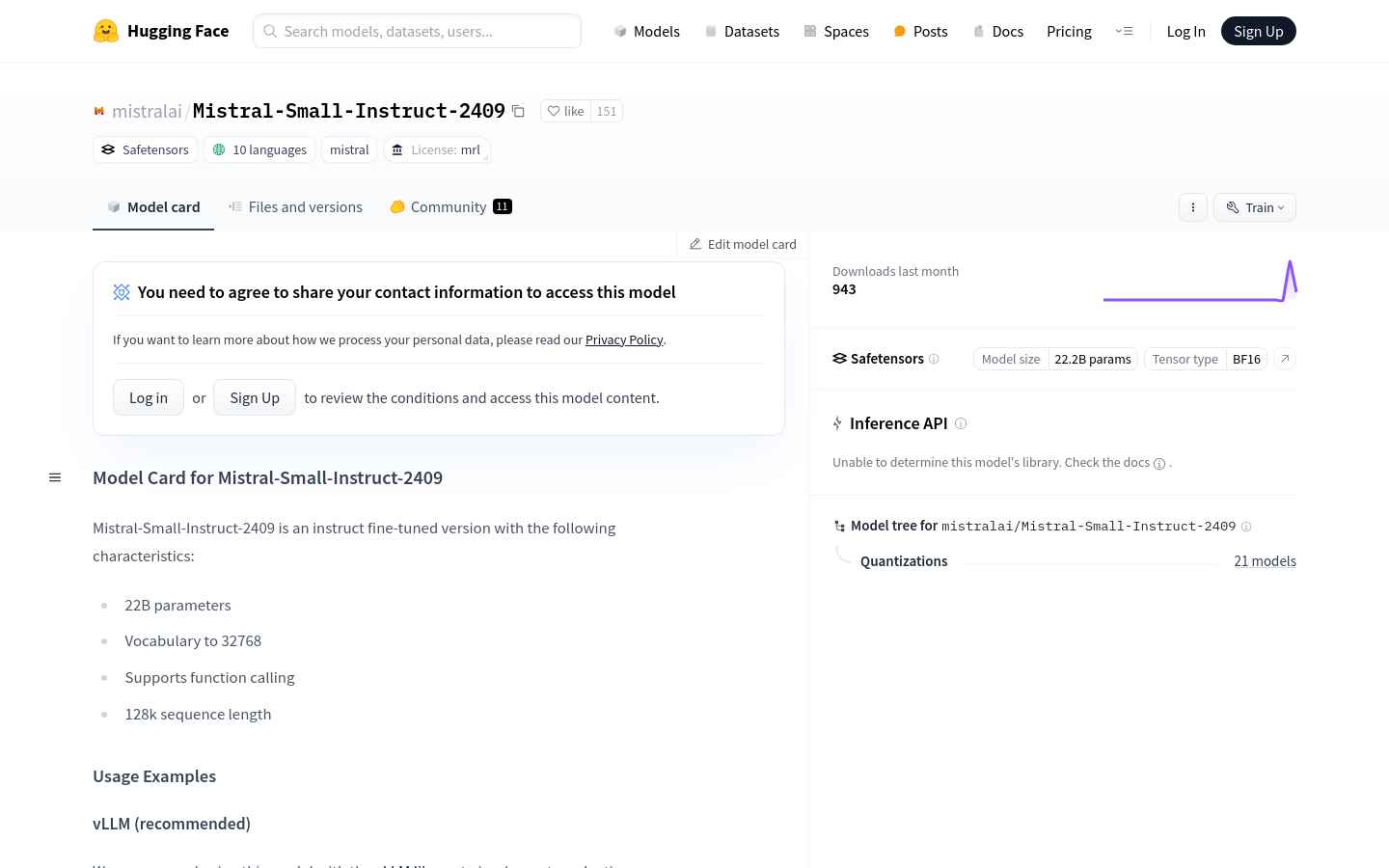Select the mistral tag
Screen dimensions: 1389x868
click(349, 149)
